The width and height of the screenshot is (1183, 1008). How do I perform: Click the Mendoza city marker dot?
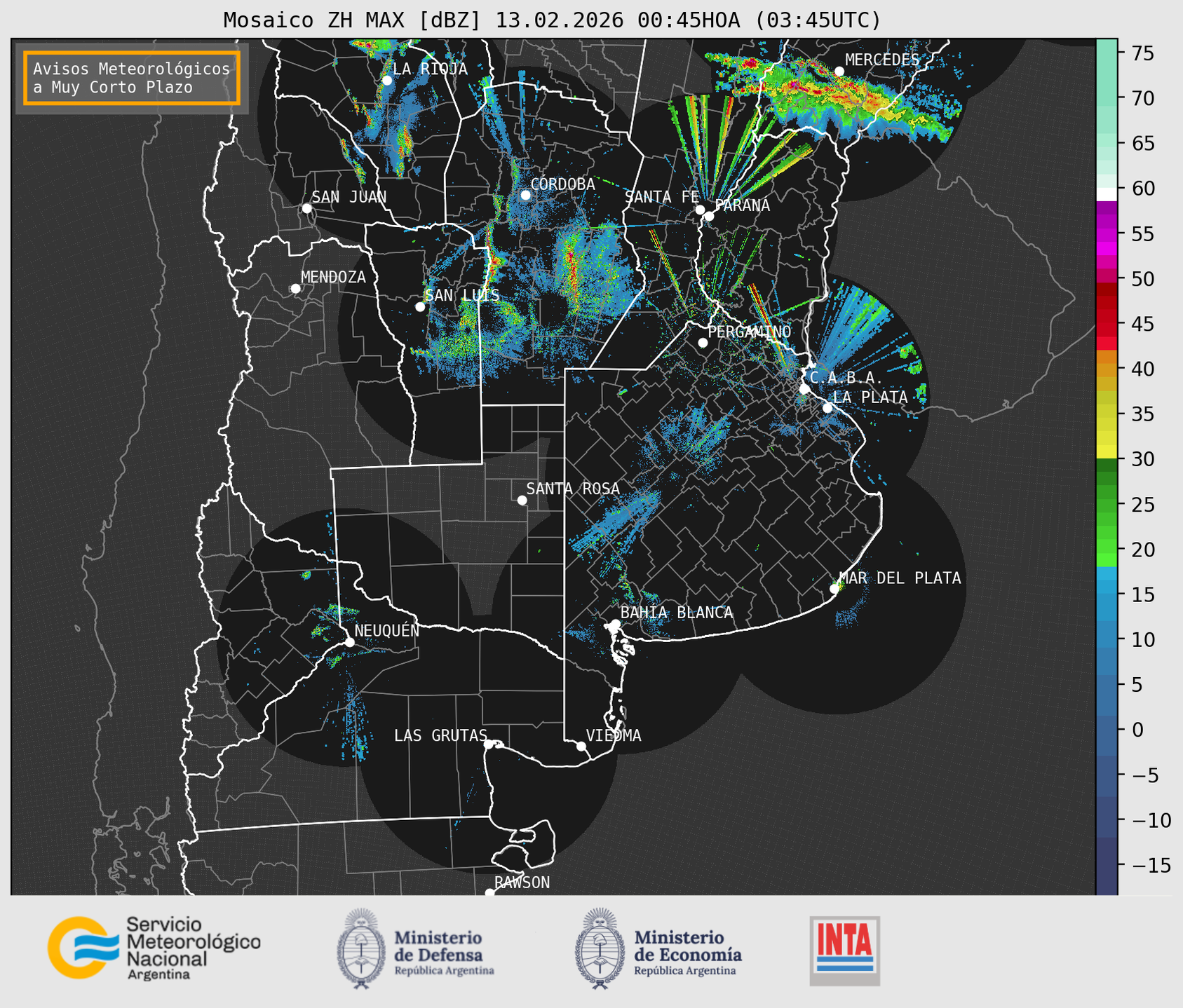[x=295, y=289]
